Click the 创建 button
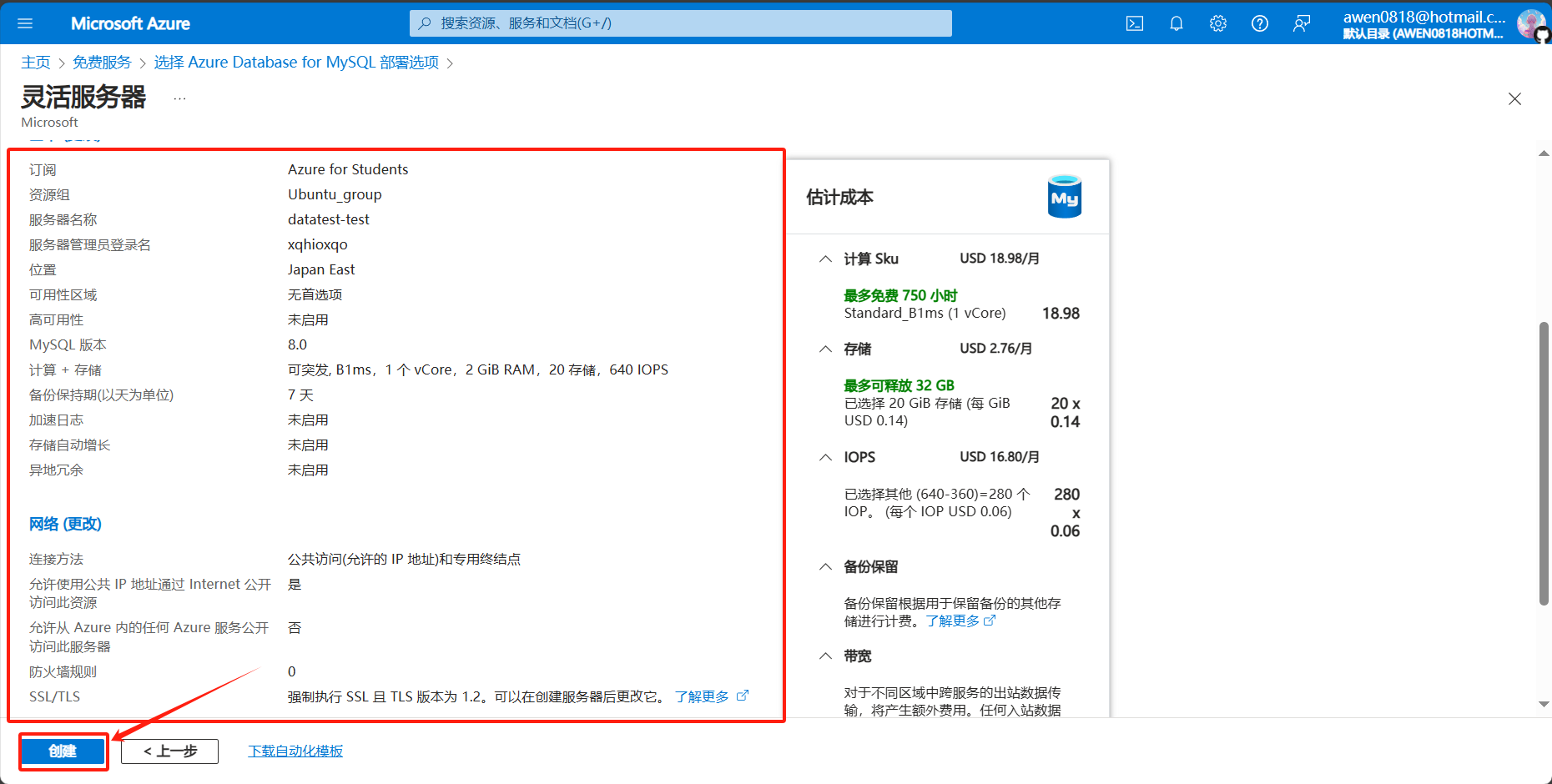The image size is (1552, 784). pos(63,751)
